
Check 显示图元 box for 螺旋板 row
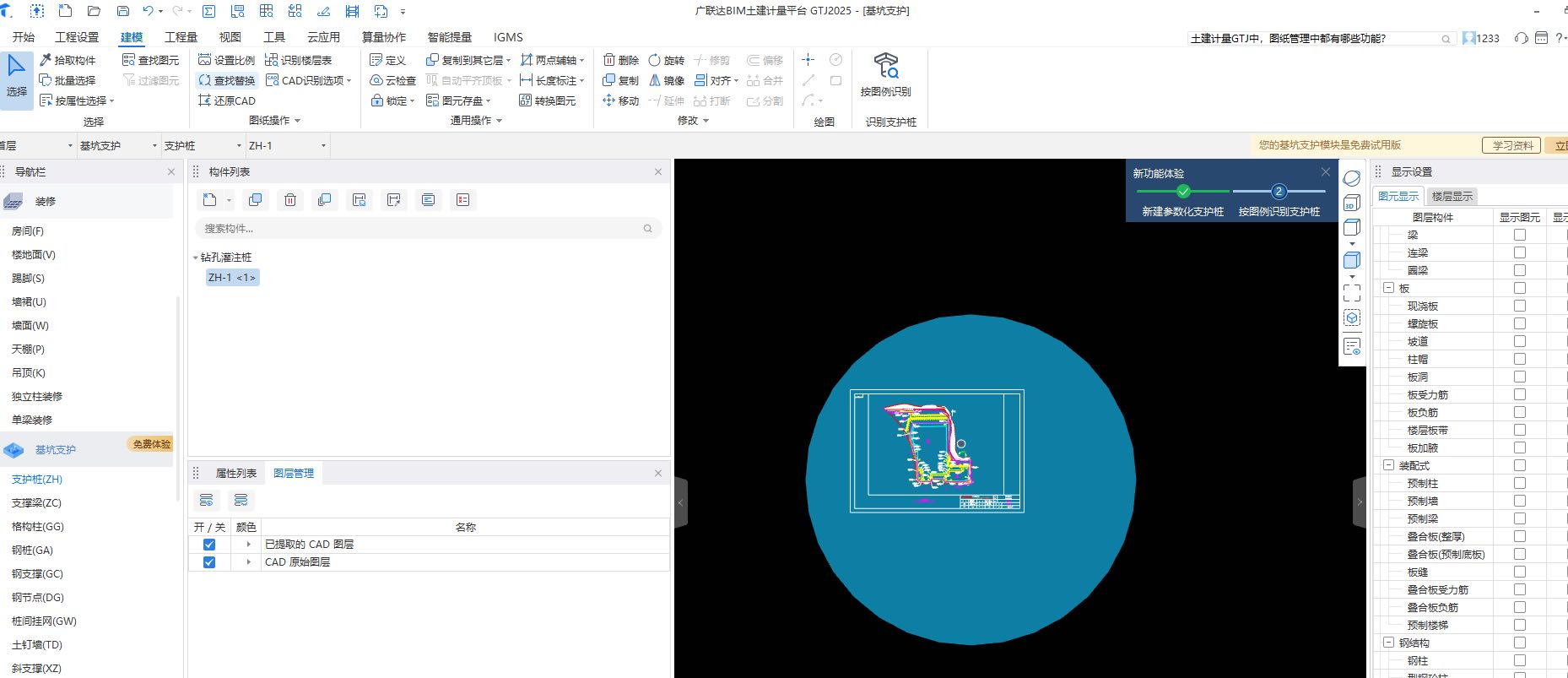click(1520, 323)
